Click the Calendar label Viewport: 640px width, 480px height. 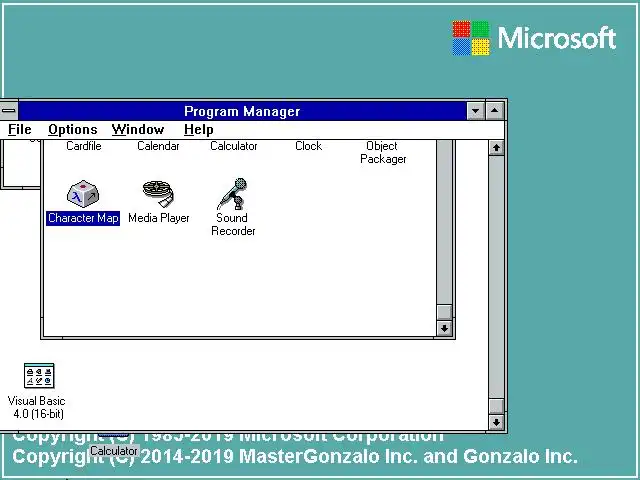click(x=158, y=146)
